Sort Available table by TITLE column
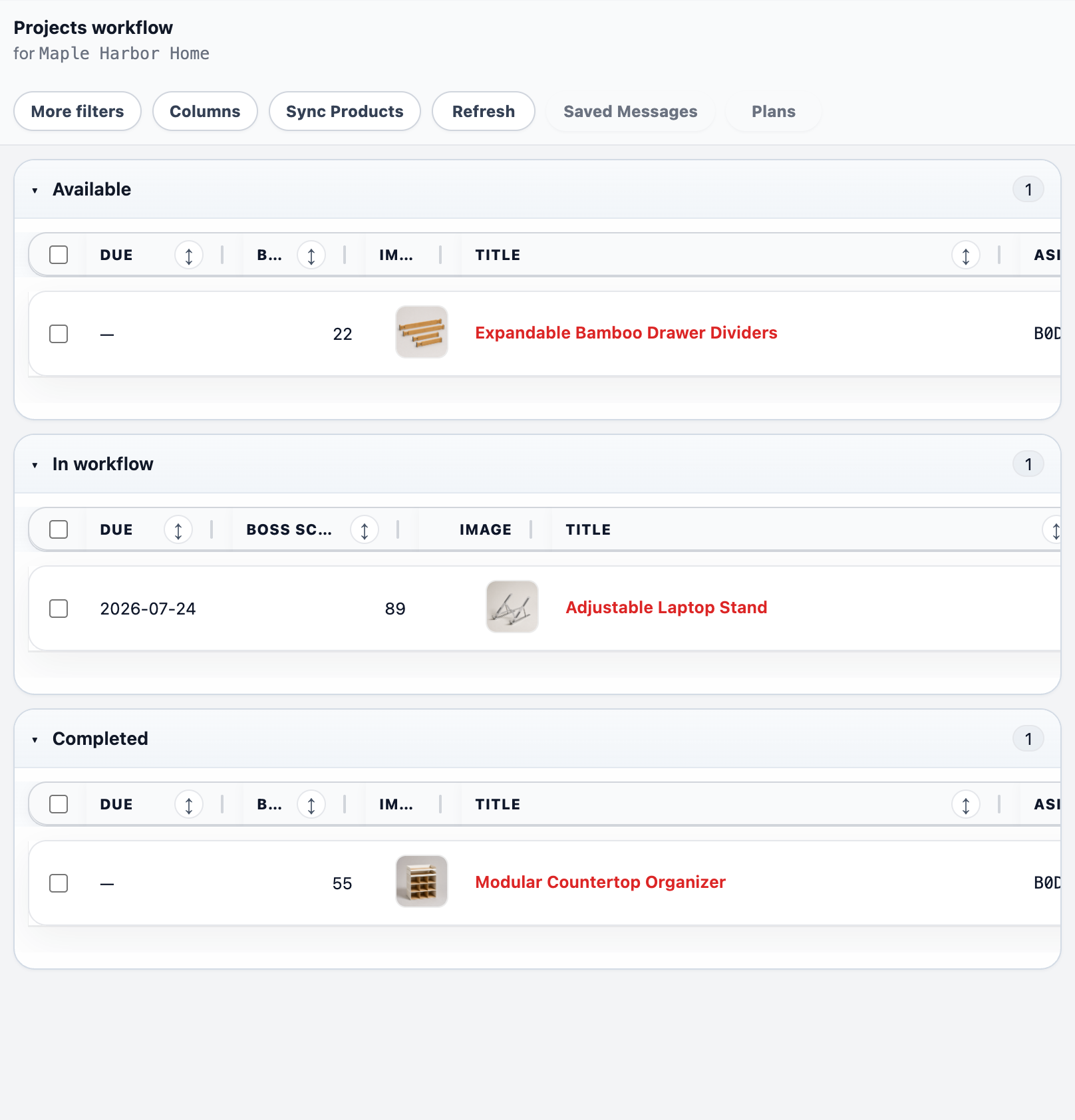 tap(966, 255)
